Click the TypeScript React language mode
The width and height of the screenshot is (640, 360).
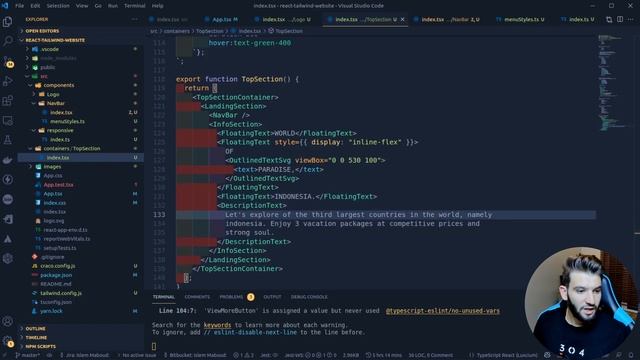[x=506, y=355]
